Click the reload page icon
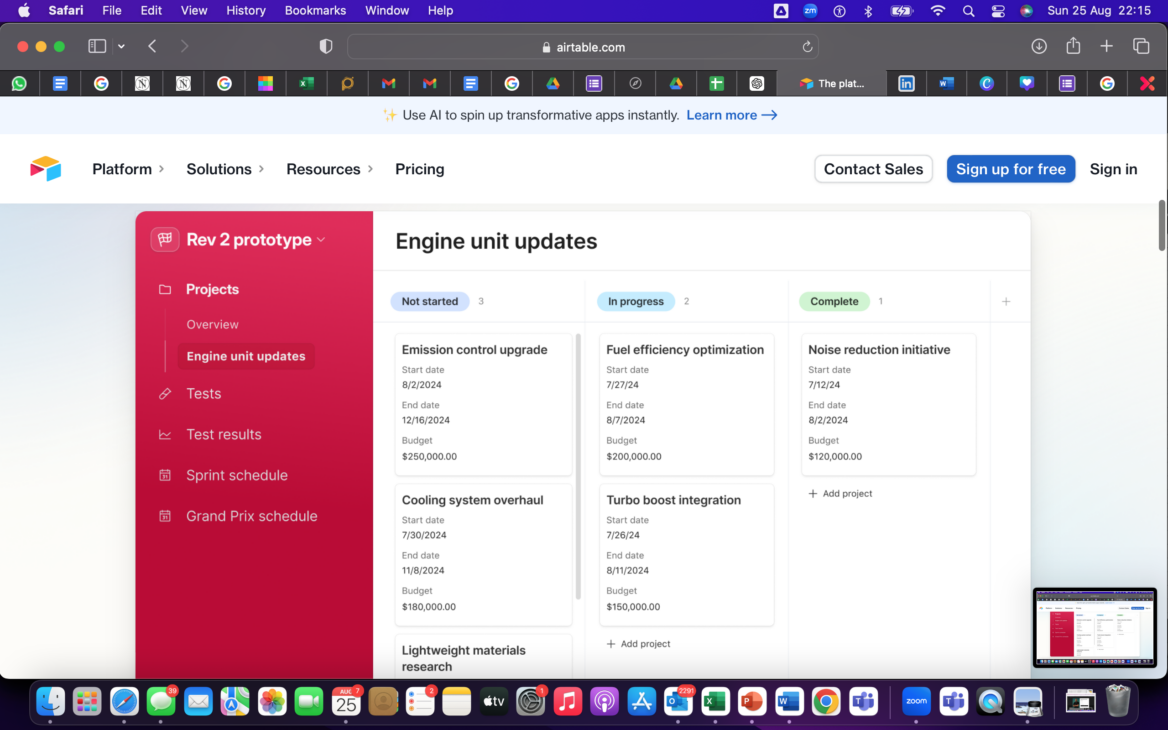The image size is (1168, 730). point(807,47)
